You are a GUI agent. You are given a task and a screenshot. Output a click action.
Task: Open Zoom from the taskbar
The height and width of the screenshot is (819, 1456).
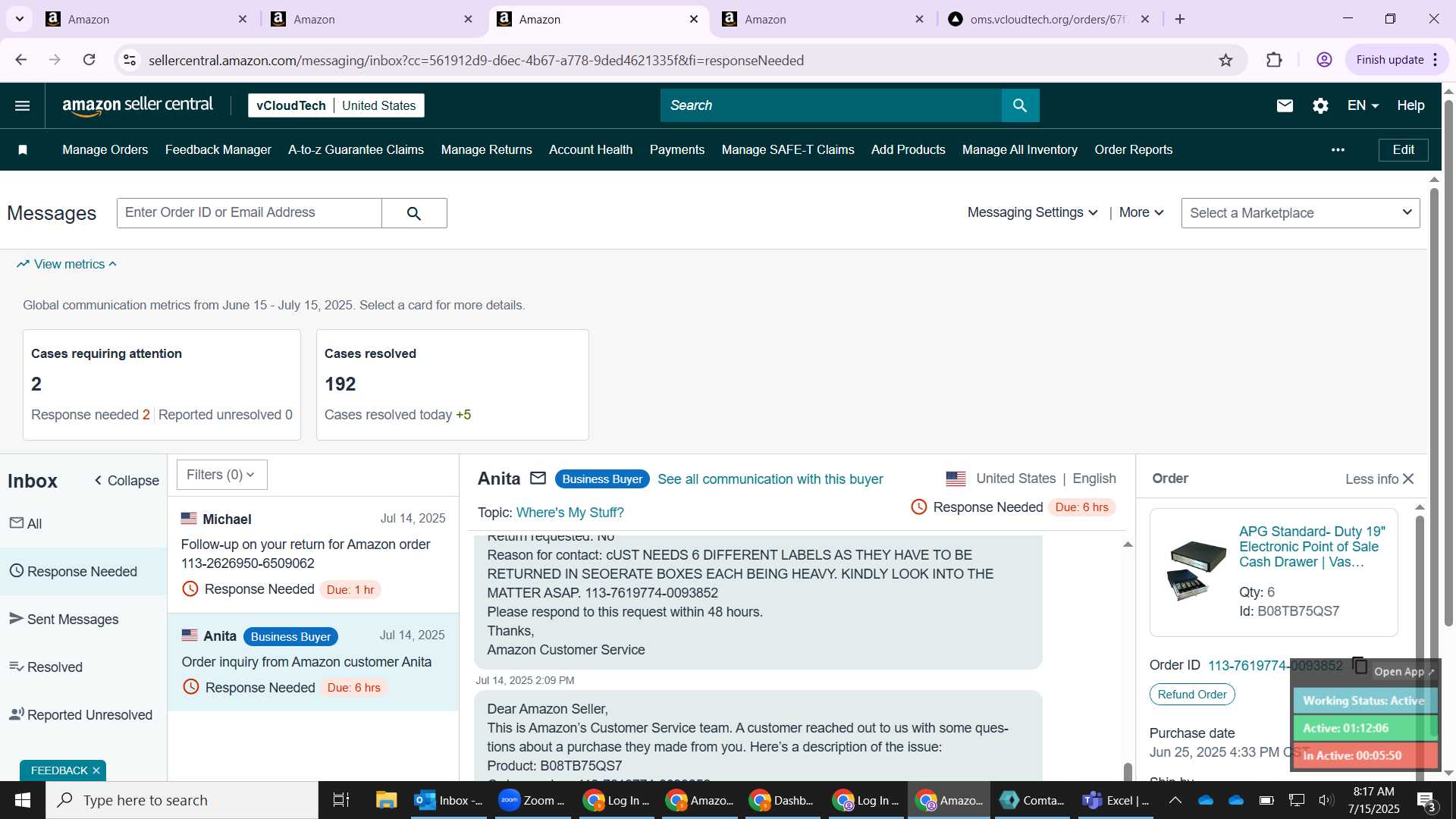pos(532,800)
